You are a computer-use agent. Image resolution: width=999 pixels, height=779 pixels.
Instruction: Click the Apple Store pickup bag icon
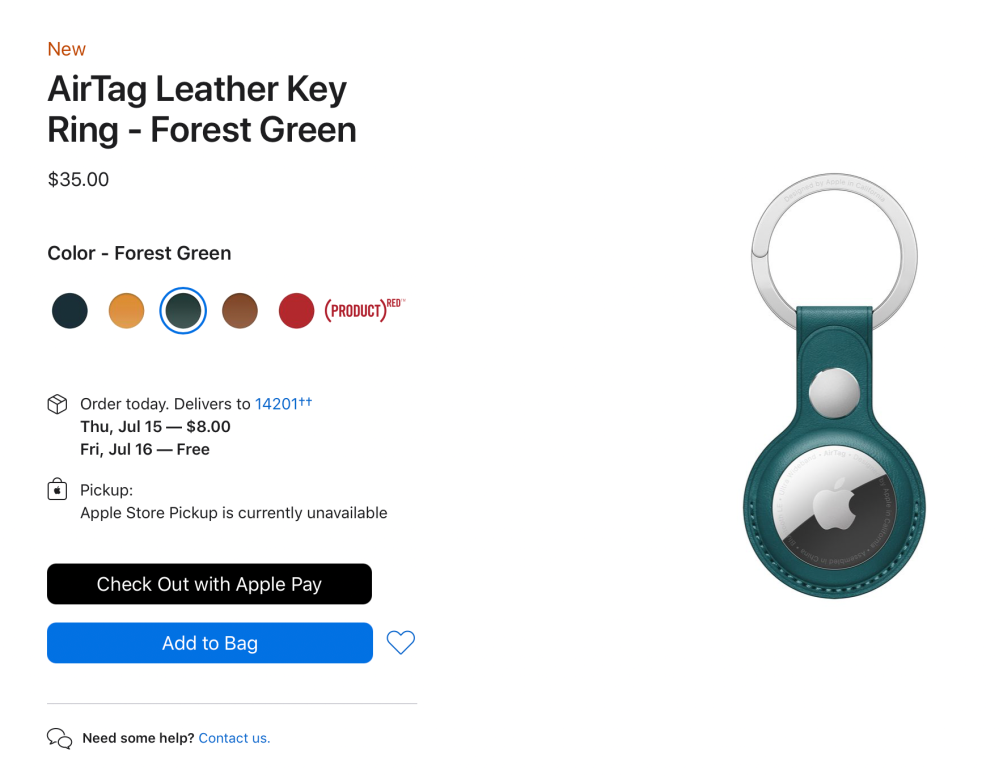coord(58,490)
